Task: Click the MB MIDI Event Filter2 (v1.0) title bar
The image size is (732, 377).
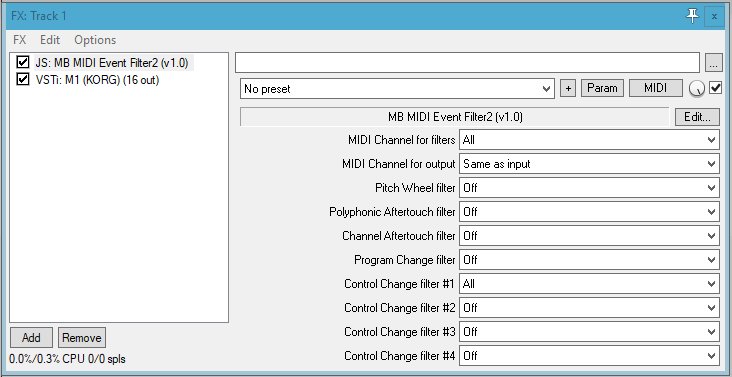Action: 455,117
